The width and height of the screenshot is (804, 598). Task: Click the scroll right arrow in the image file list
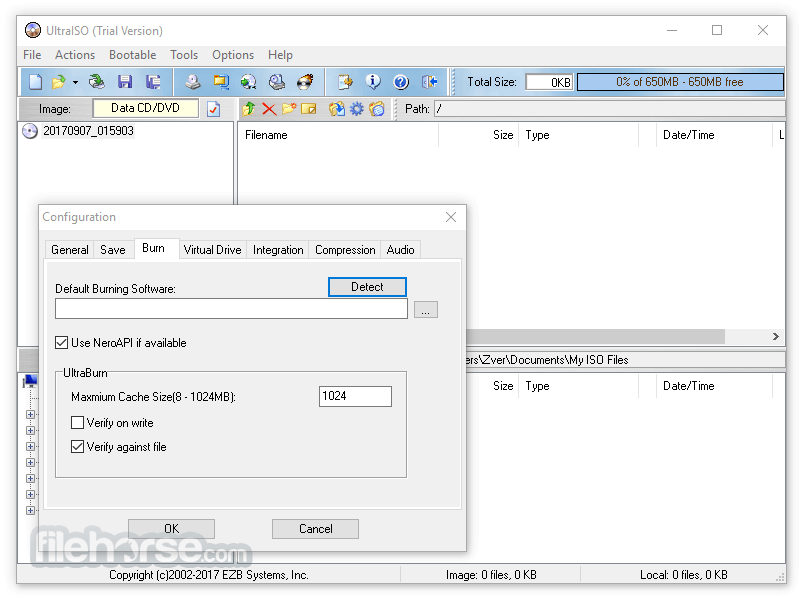click(775, 336)
